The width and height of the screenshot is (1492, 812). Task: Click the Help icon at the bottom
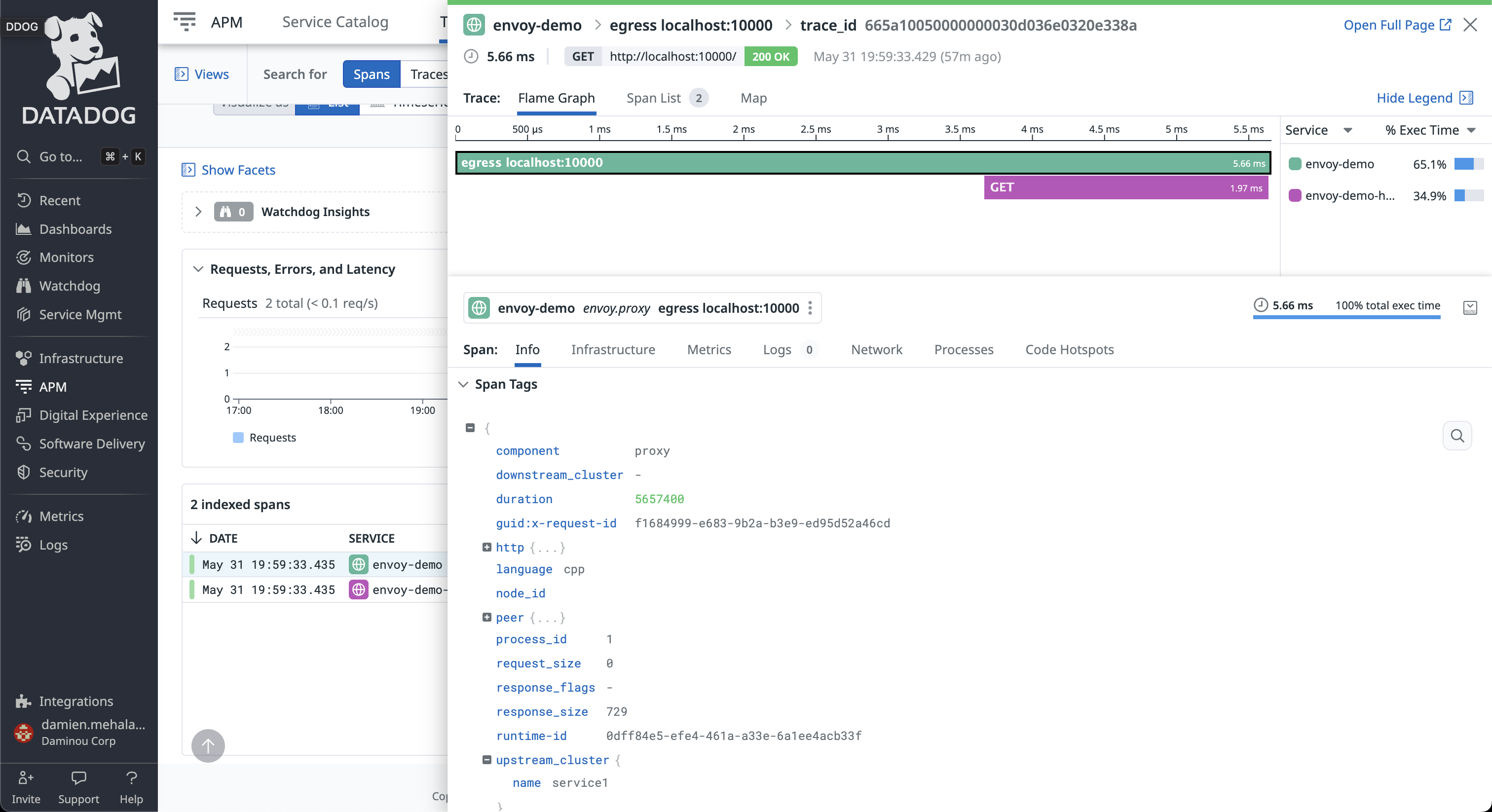coord(131,778)
